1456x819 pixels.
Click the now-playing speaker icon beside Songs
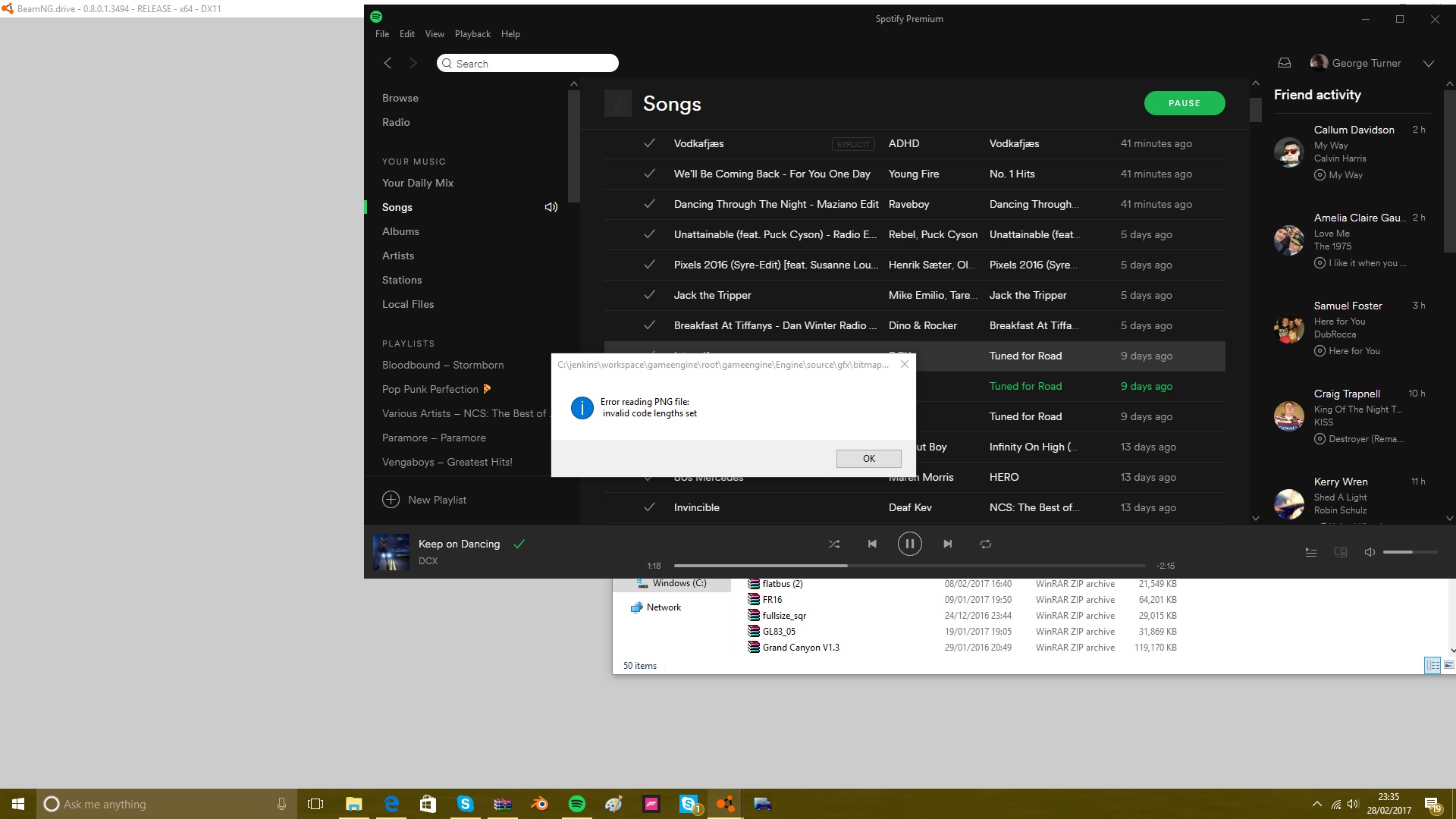[x=551, y=207]
